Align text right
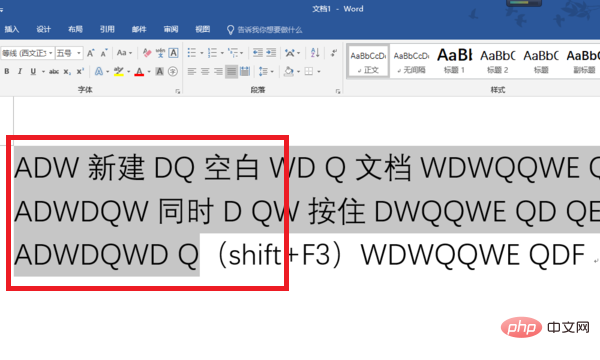This screenshot has height=360, width=600. 218,72
